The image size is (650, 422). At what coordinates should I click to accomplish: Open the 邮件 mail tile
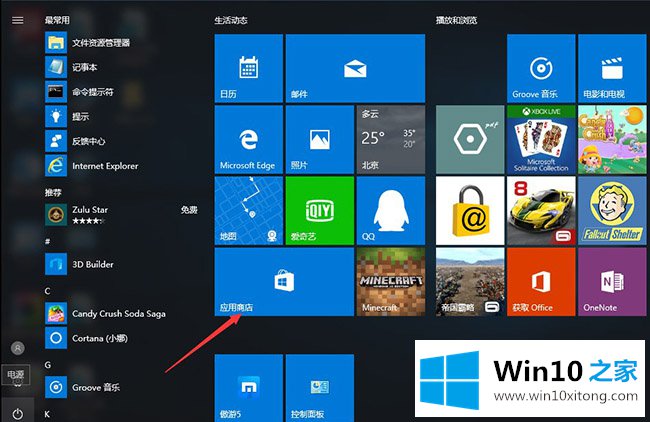click(355, 68)
